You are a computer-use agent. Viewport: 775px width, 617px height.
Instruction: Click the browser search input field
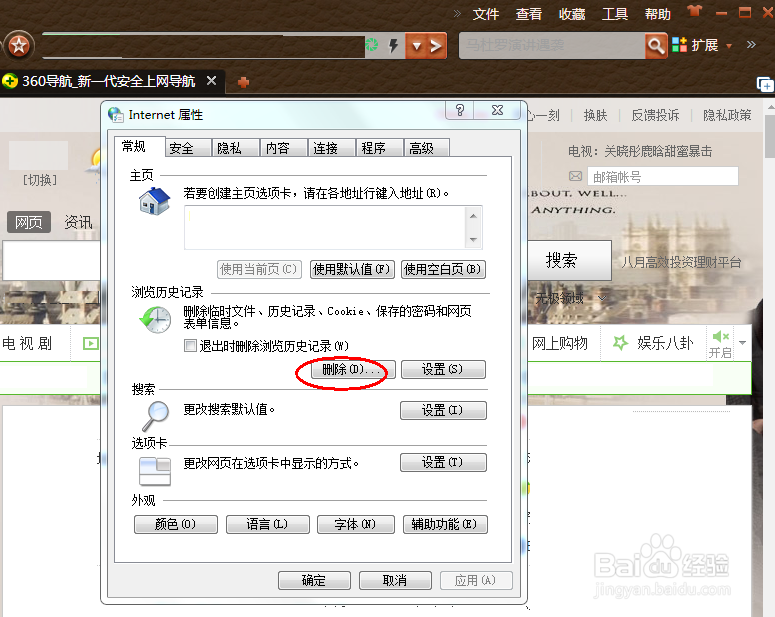coord(552,46)
